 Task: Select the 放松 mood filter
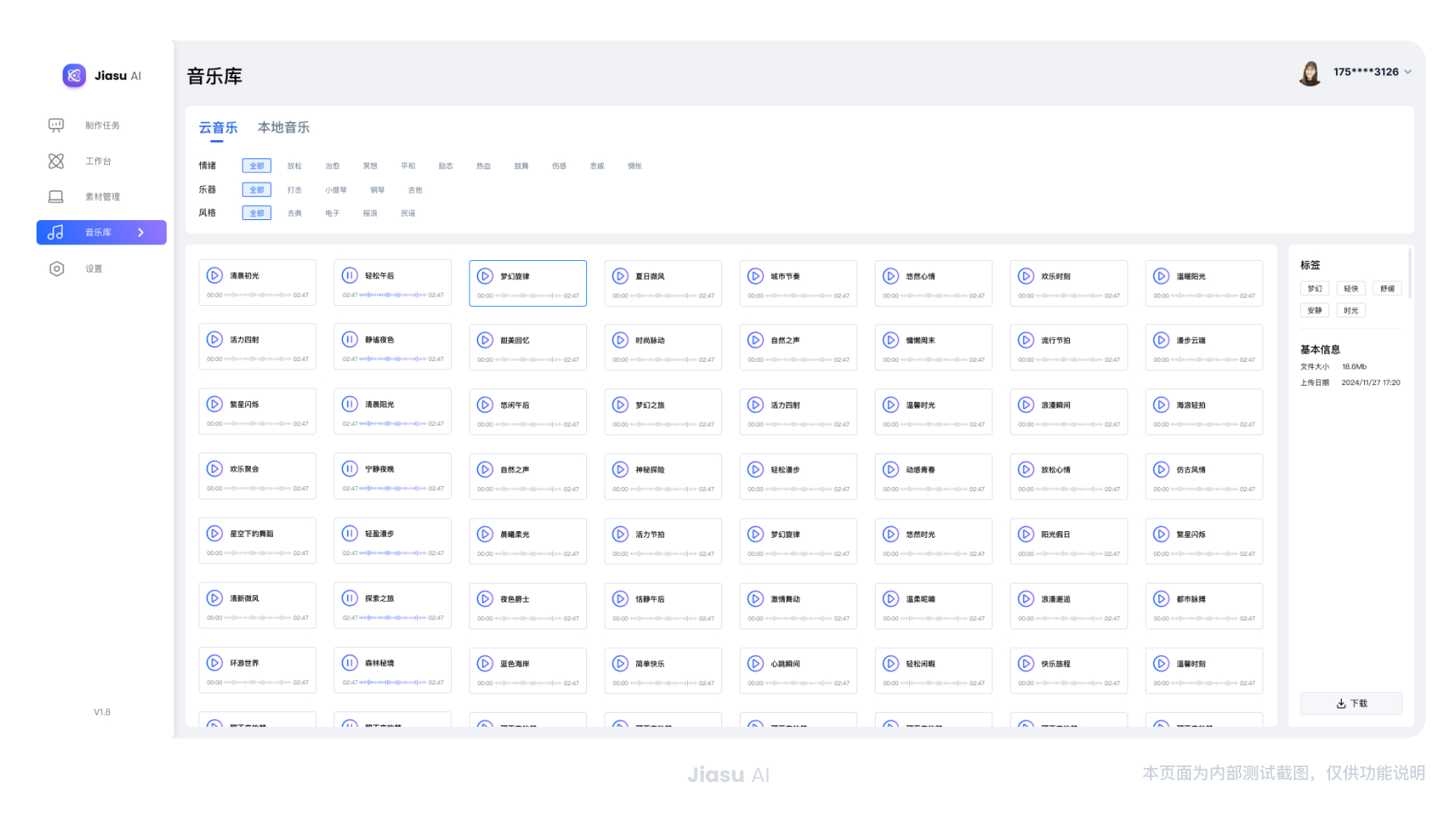click(x=294, y=166)
